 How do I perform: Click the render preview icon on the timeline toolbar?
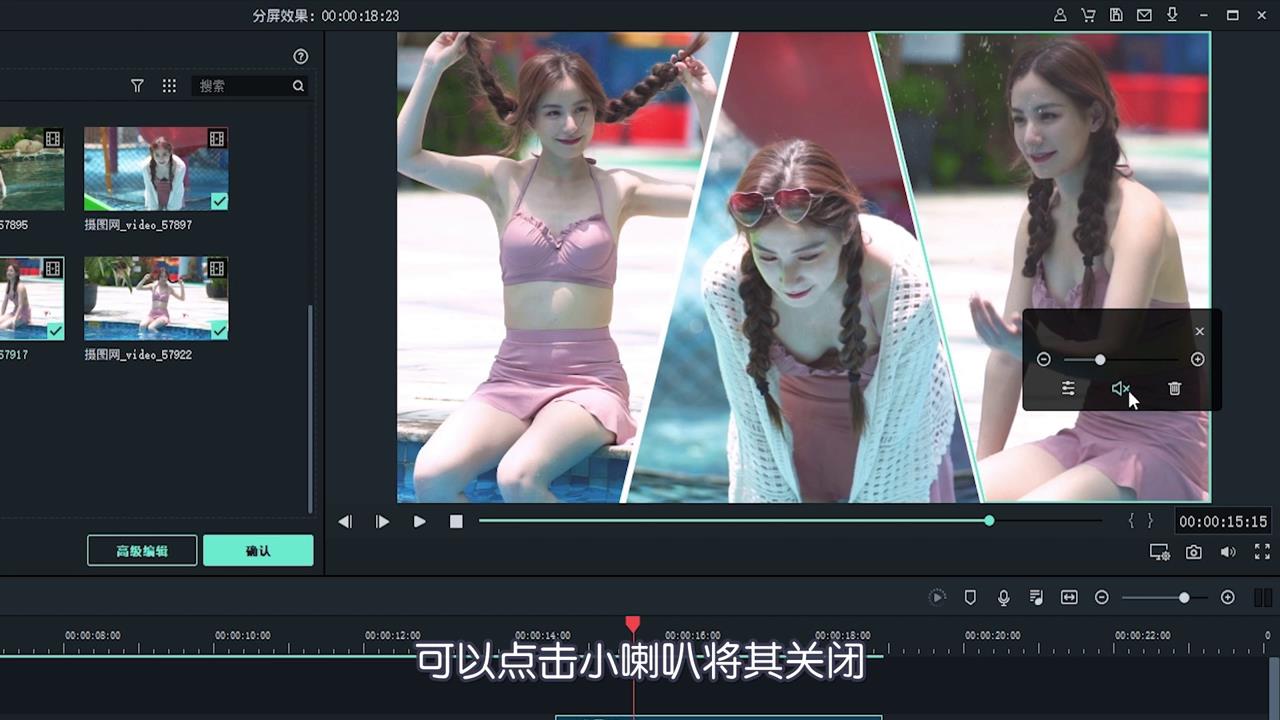coord(937,597)
